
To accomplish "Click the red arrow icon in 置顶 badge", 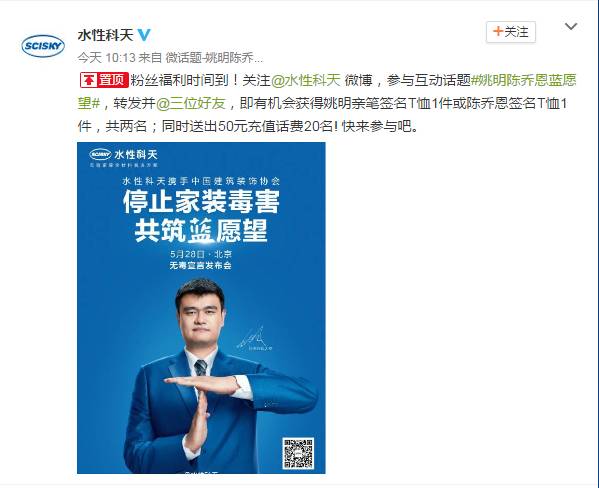I will click(x=89, y=80).
